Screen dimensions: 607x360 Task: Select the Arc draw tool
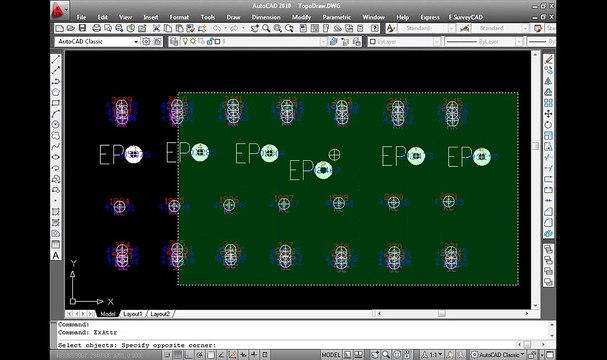[56, 113]
